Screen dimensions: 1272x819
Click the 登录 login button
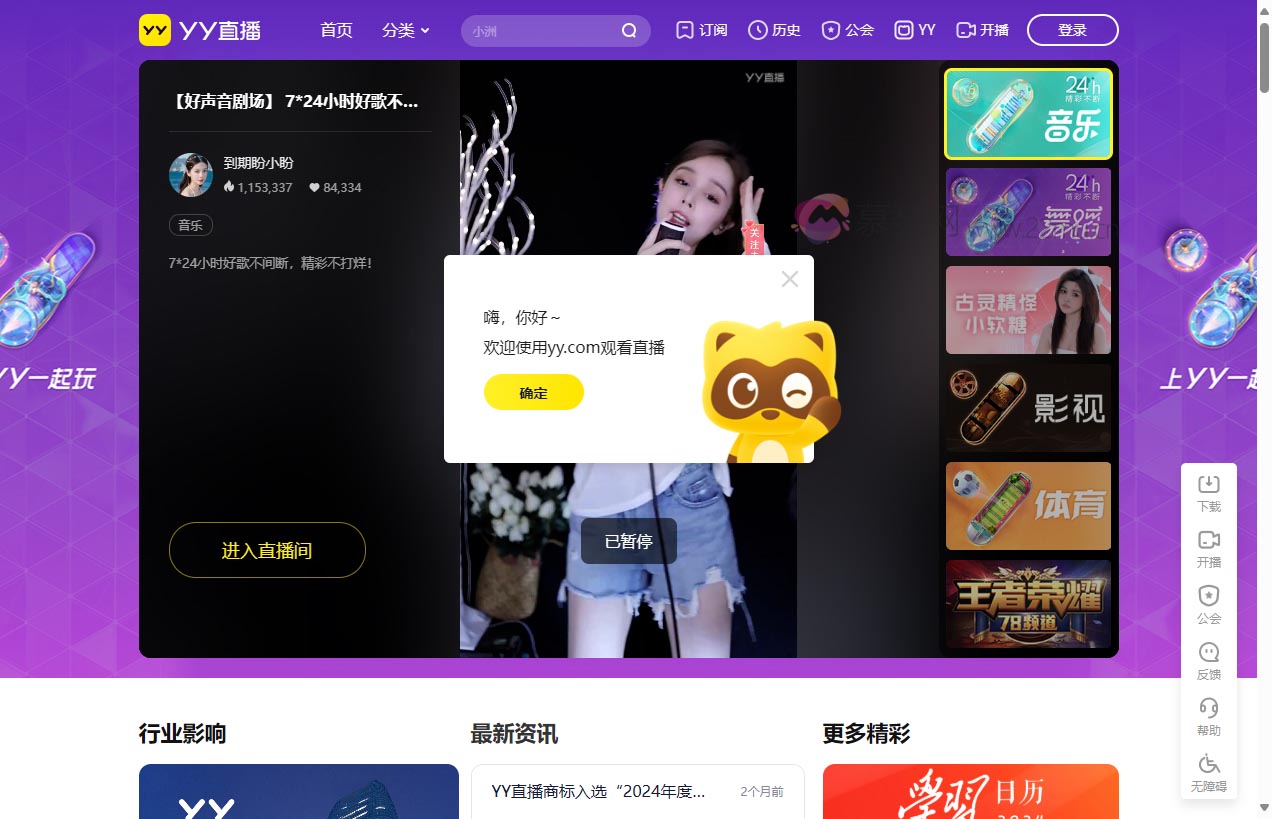(1072, 31)
